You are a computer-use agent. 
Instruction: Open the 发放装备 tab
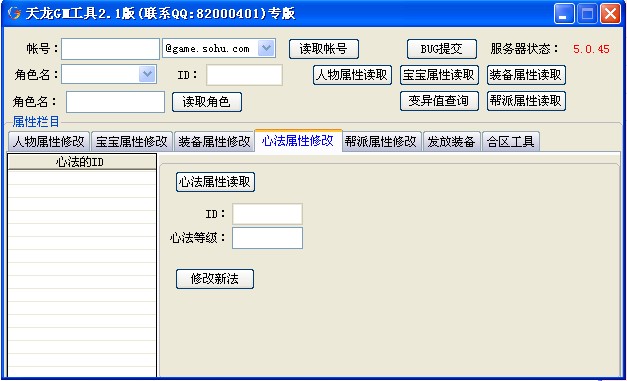tap(451, 142)
